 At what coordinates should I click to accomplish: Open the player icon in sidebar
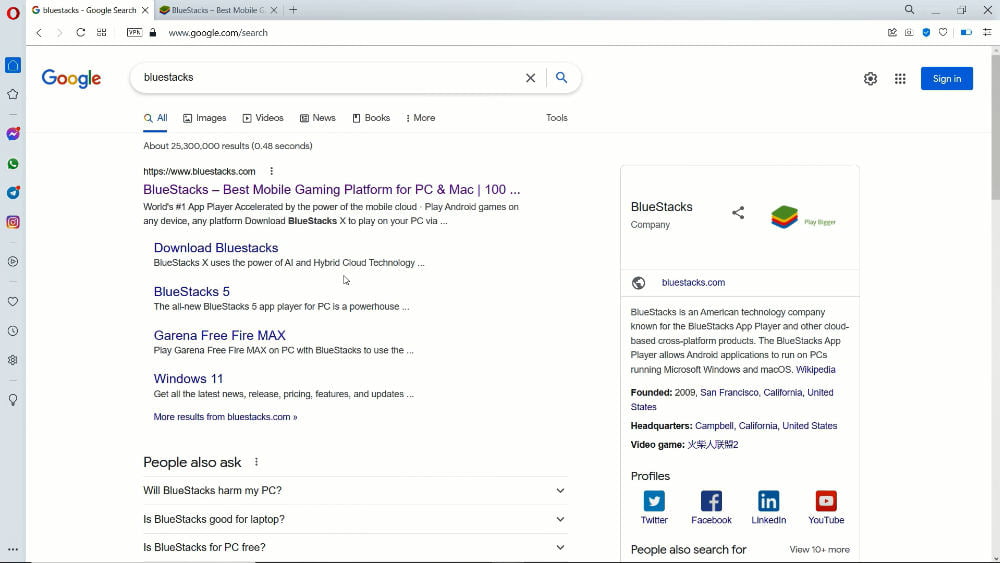coord(13,261)
